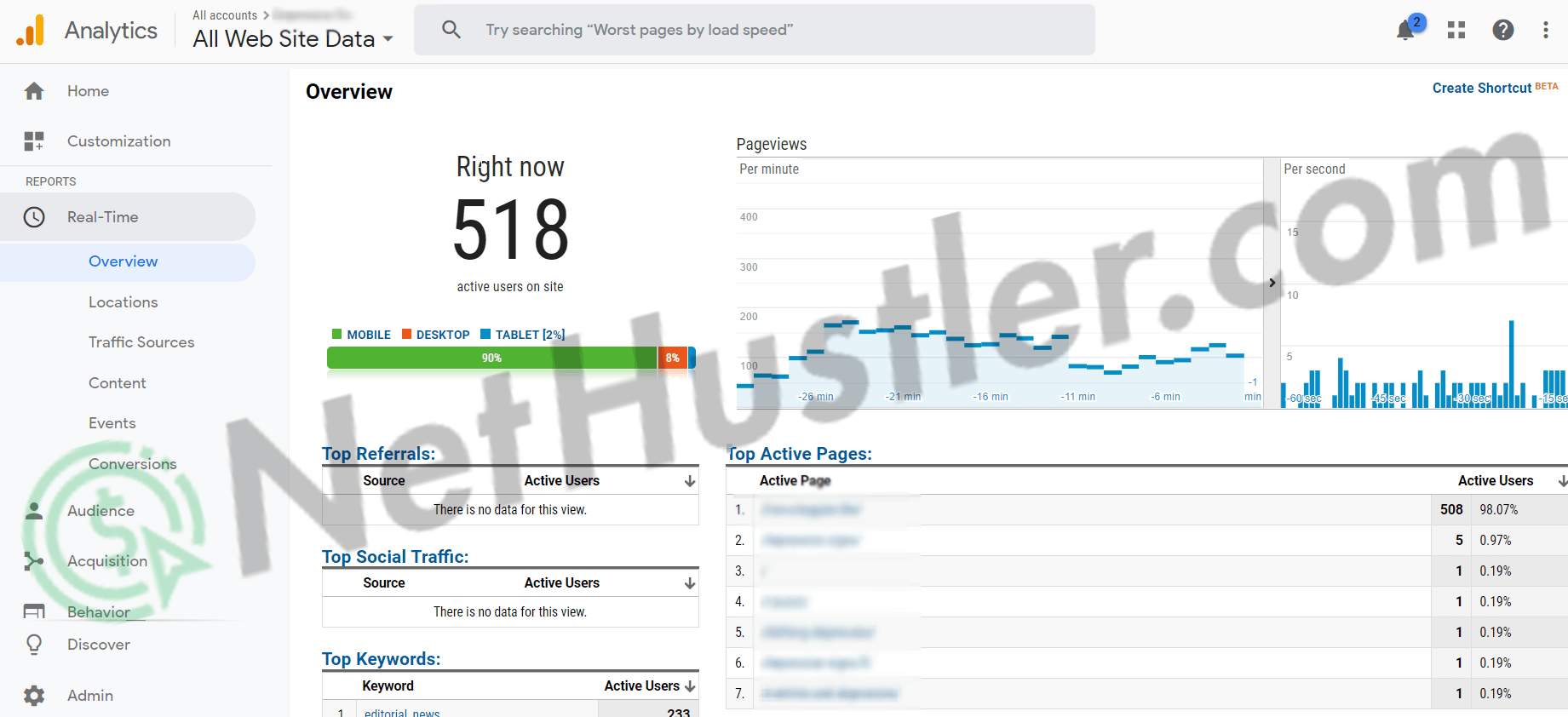Click the green 90% mobile bar segment
Screen dimensions: 1568x717
click(491, 358)
